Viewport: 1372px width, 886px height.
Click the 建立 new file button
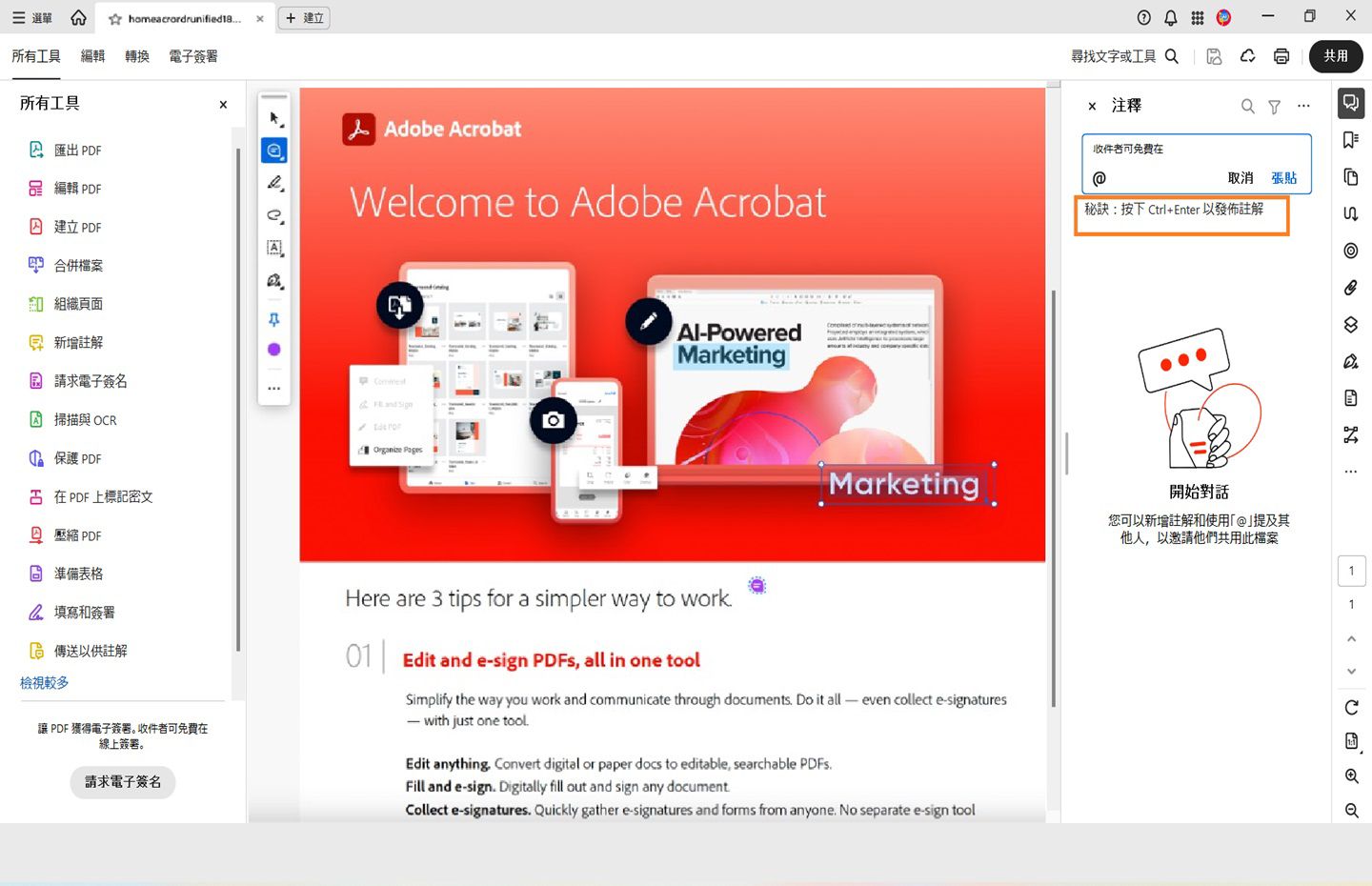[305, 18]
